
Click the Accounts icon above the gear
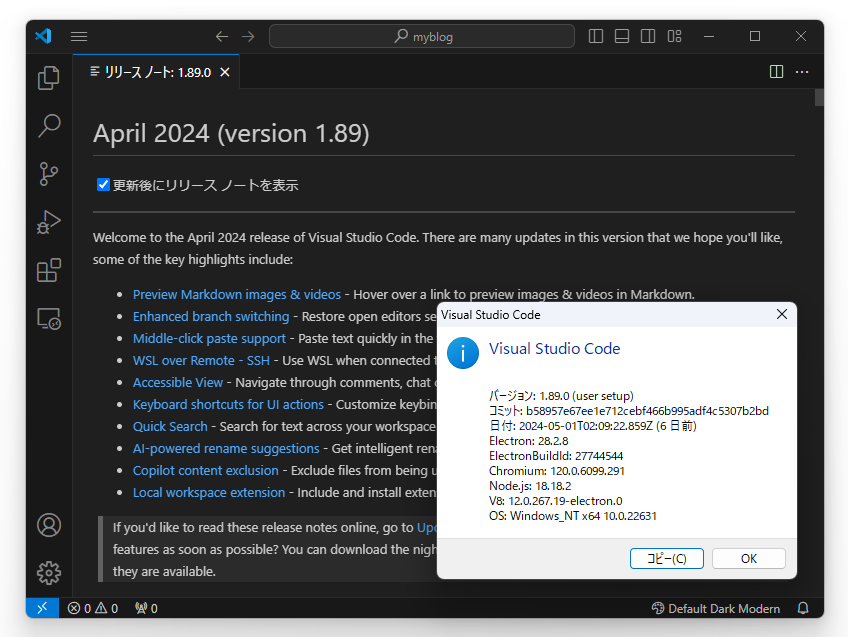48,525
